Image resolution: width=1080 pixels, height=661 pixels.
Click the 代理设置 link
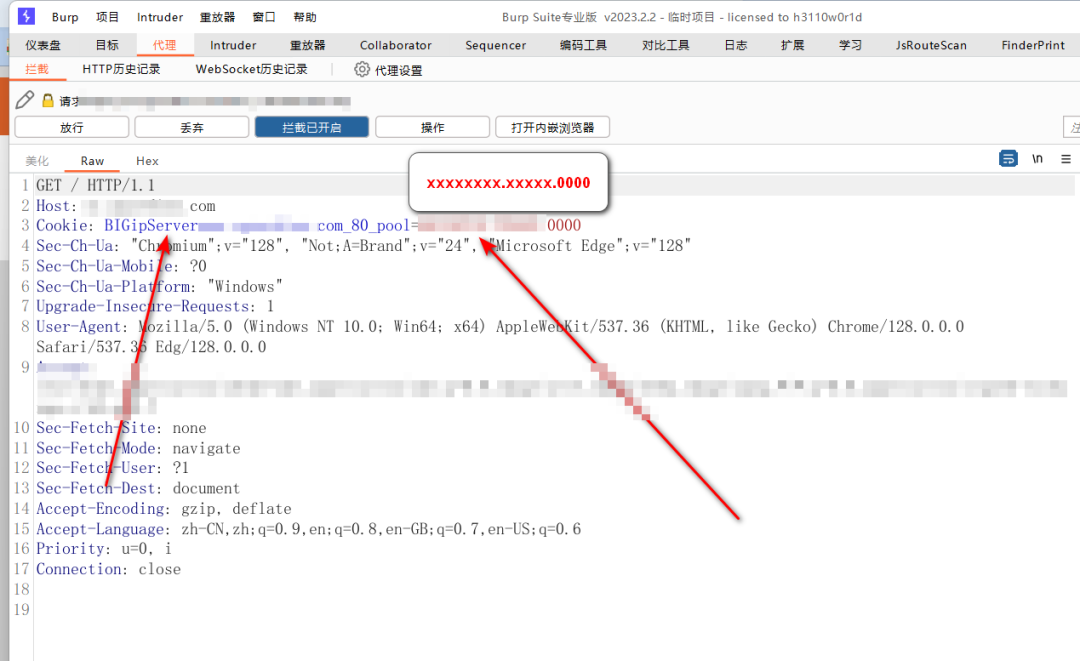(x=398, y=70)
